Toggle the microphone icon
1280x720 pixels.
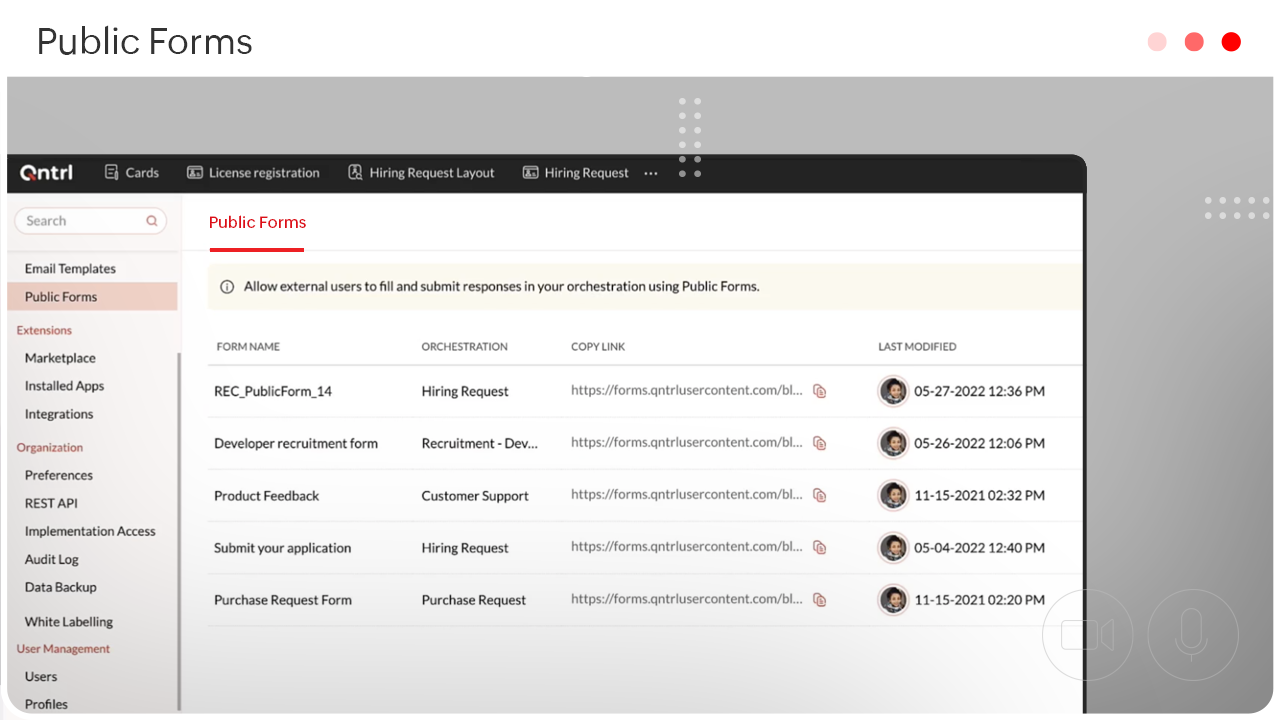(1192, 635)
